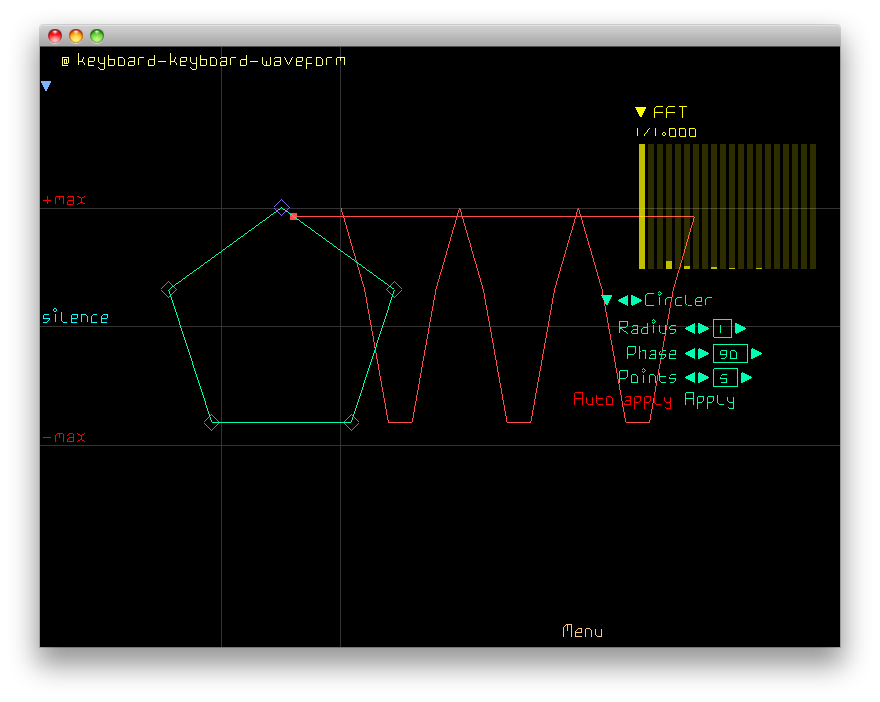Toggle the Auto apply option
Screen dimensions: 880x702
[622, 400]
